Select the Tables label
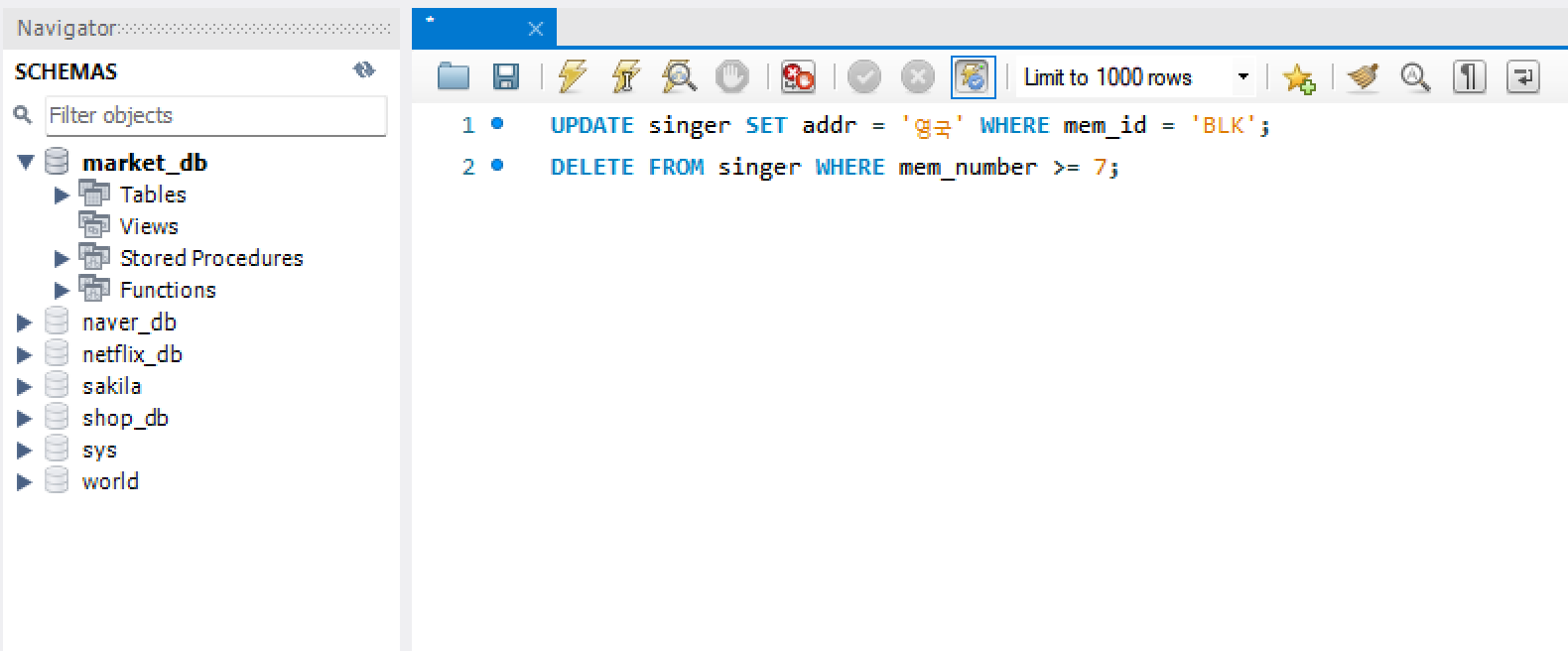This screenshot has width=1568, height=651. click(x=153, y=195)
